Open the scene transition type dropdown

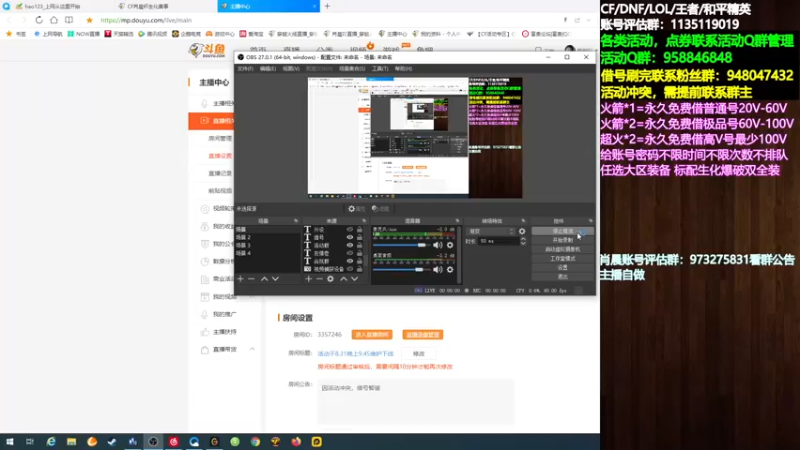click(x=490, y=231)
